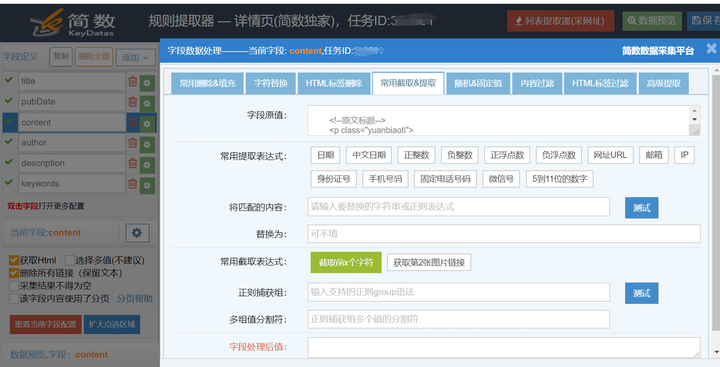Delete the author field using trash icon

point(133,143)
